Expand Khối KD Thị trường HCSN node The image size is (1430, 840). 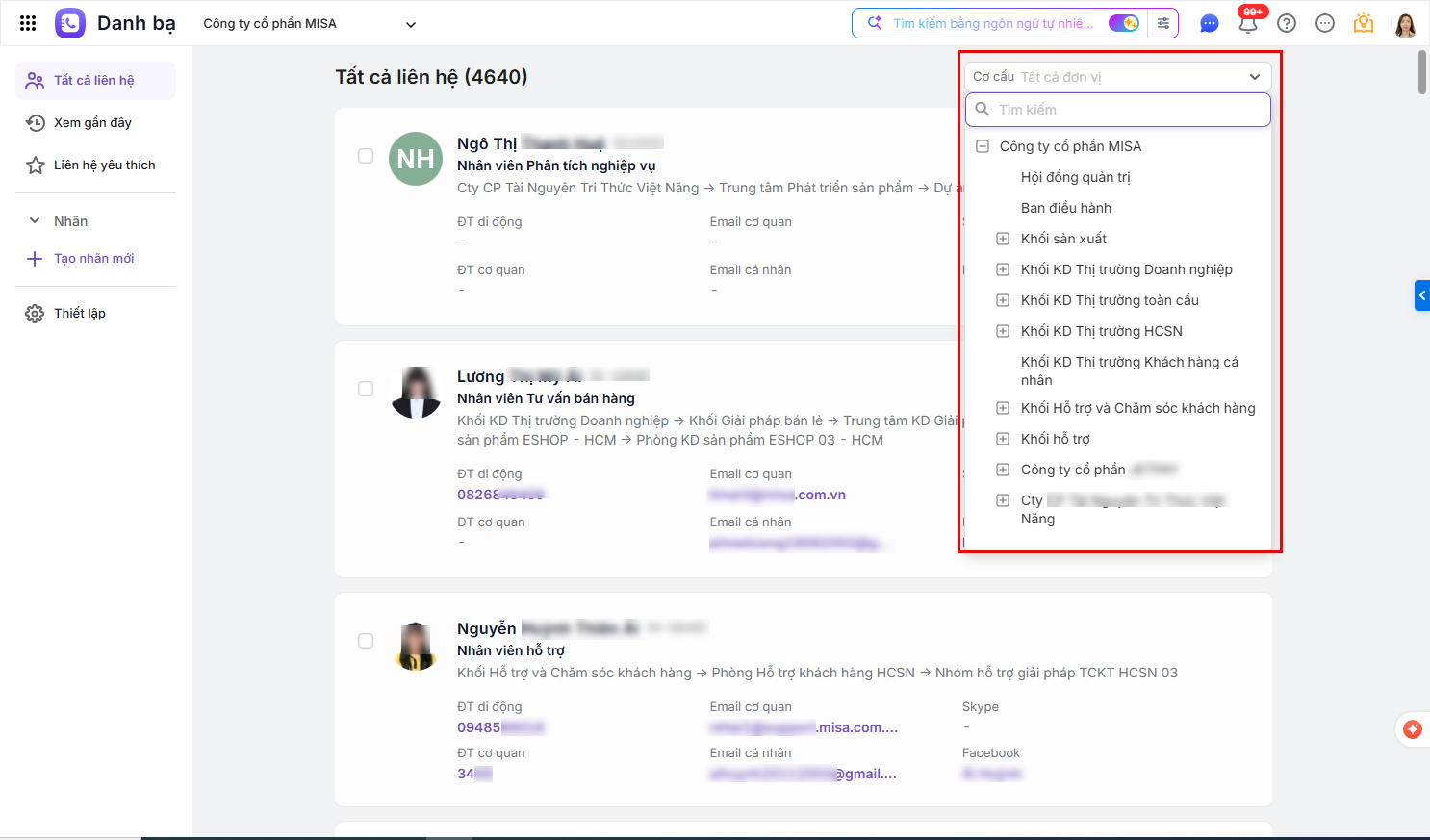pos(1003,331)
